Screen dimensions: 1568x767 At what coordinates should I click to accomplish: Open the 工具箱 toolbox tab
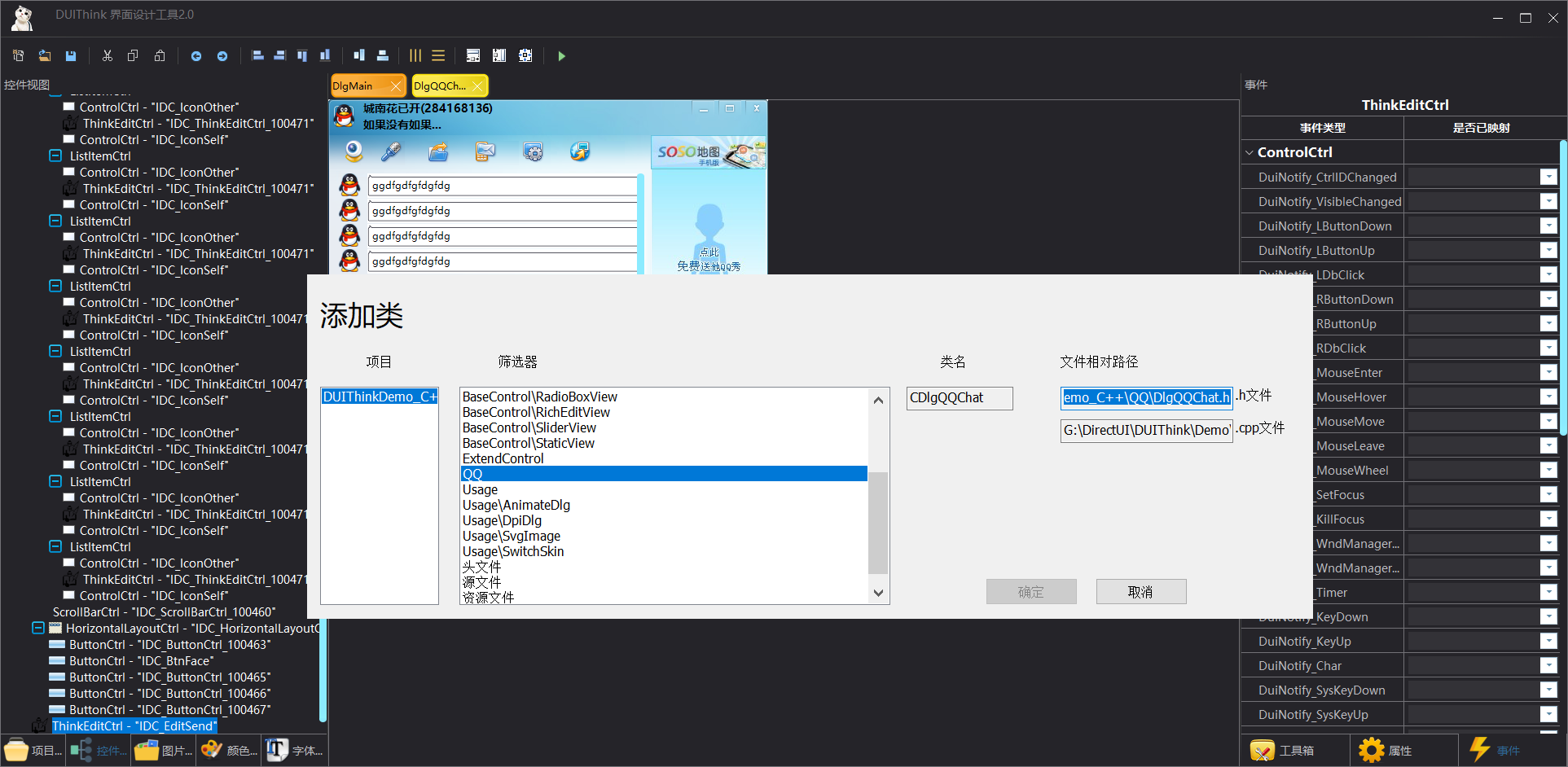[x=1293, y=750]
